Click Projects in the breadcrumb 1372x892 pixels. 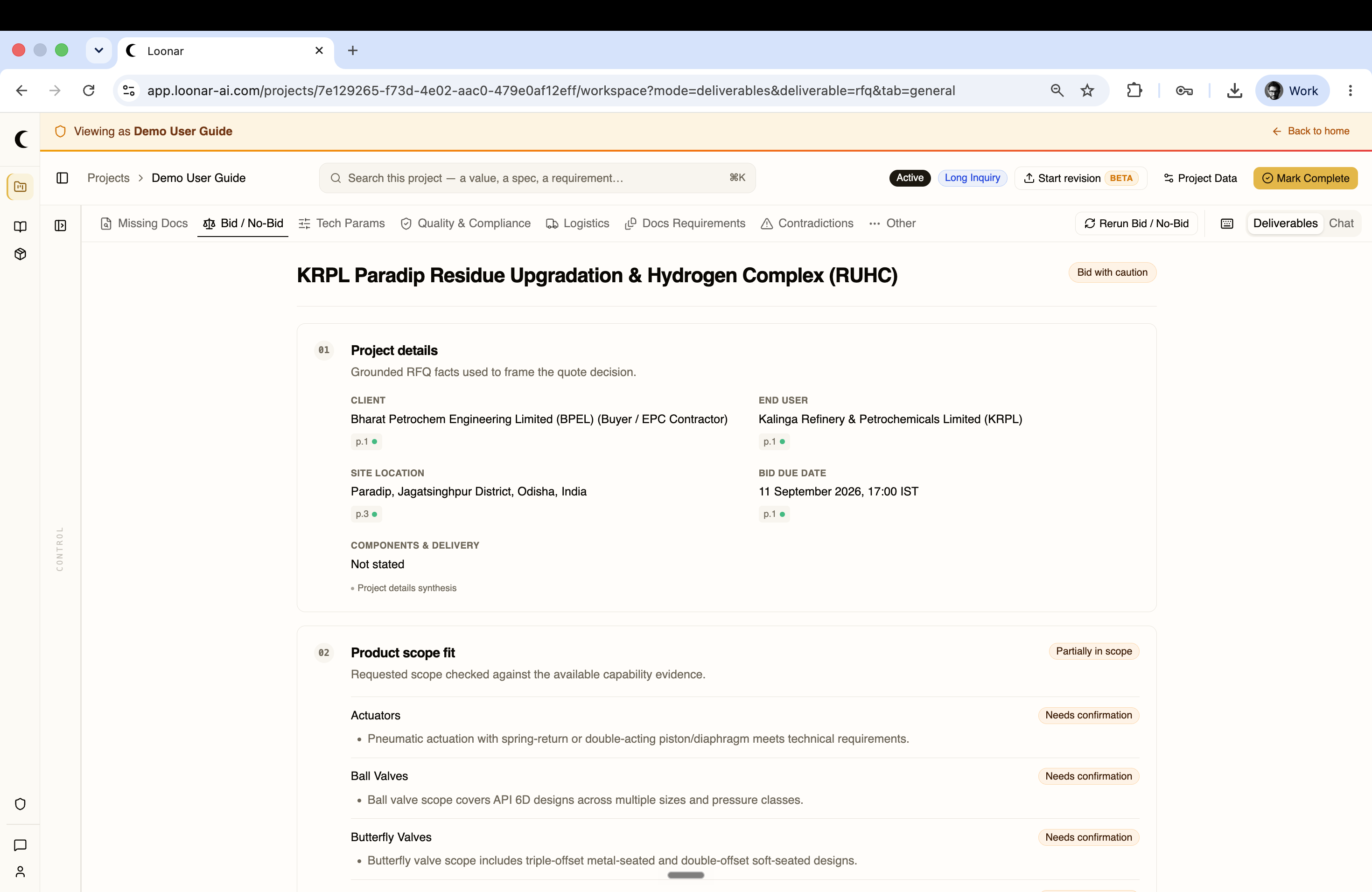pyautogui.click(x=108, y=178)
